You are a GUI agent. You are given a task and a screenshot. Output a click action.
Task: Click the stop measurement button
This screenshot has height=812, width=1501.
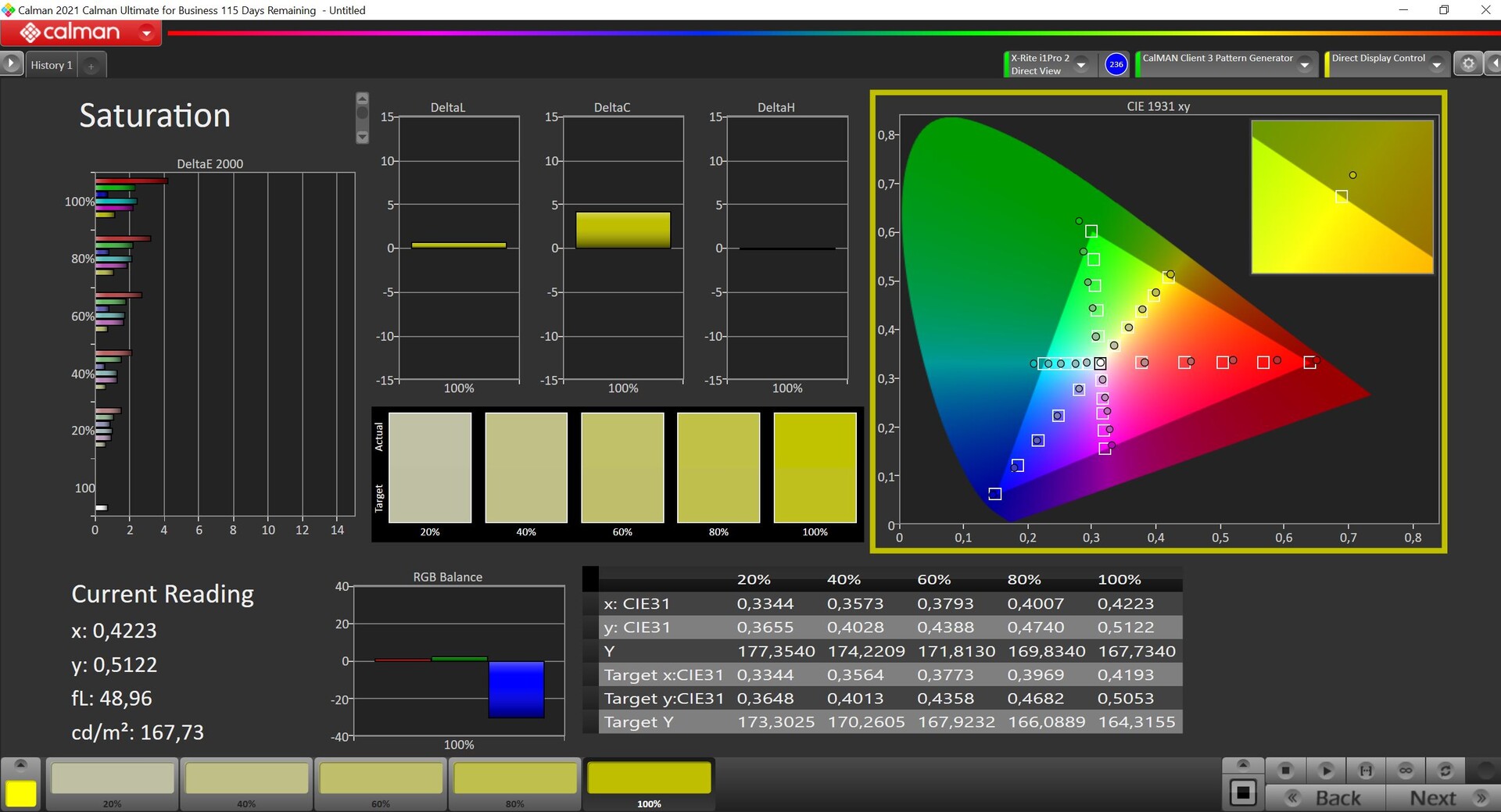[x=1285, y=771]
